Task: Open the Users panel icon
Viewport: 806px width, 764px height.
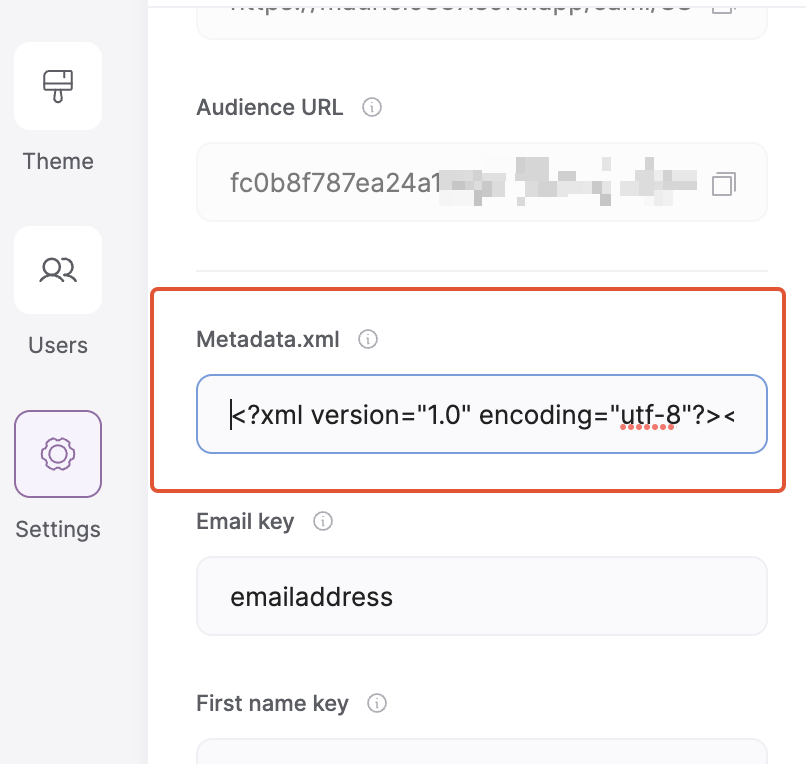Action: [x=57, y=270]
